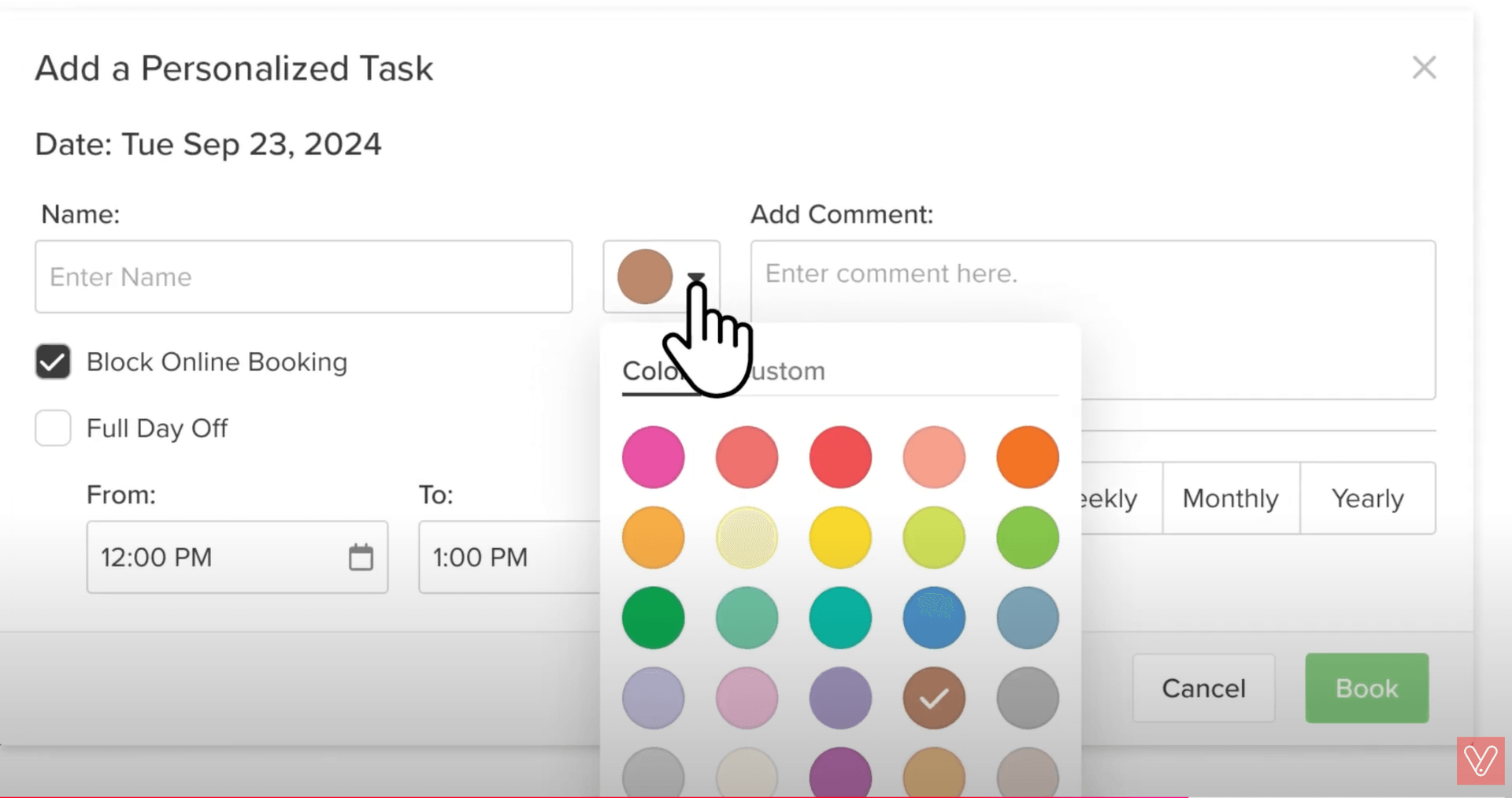The width and height of the screenshot is (1512, 798).
Task: Open the date picker calendar icon
Action: tap(361, 557)
